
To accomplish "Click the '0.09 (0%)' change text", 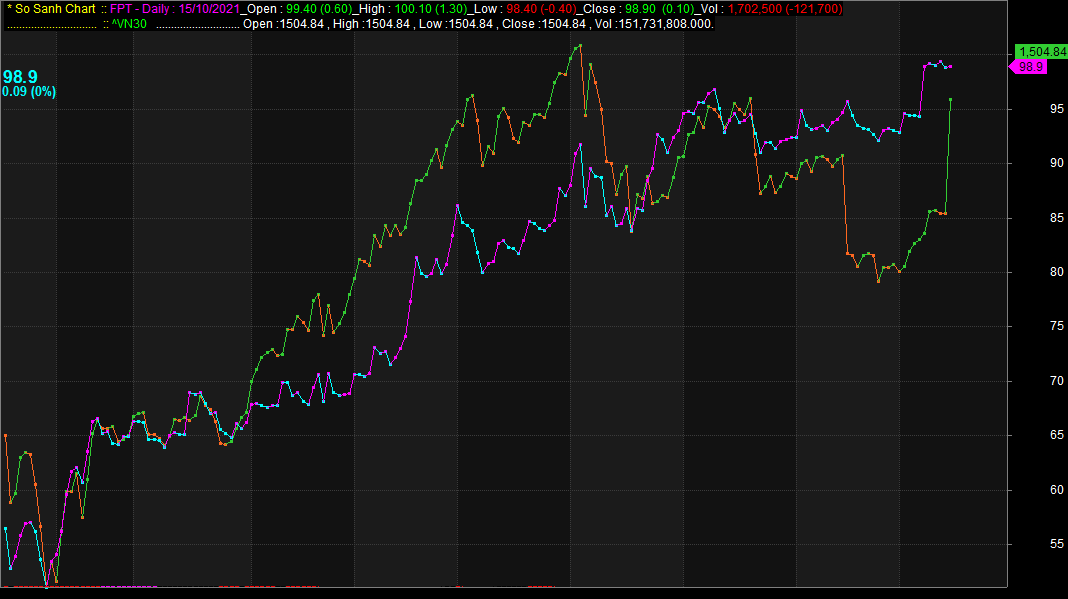I will click(29, 91).
